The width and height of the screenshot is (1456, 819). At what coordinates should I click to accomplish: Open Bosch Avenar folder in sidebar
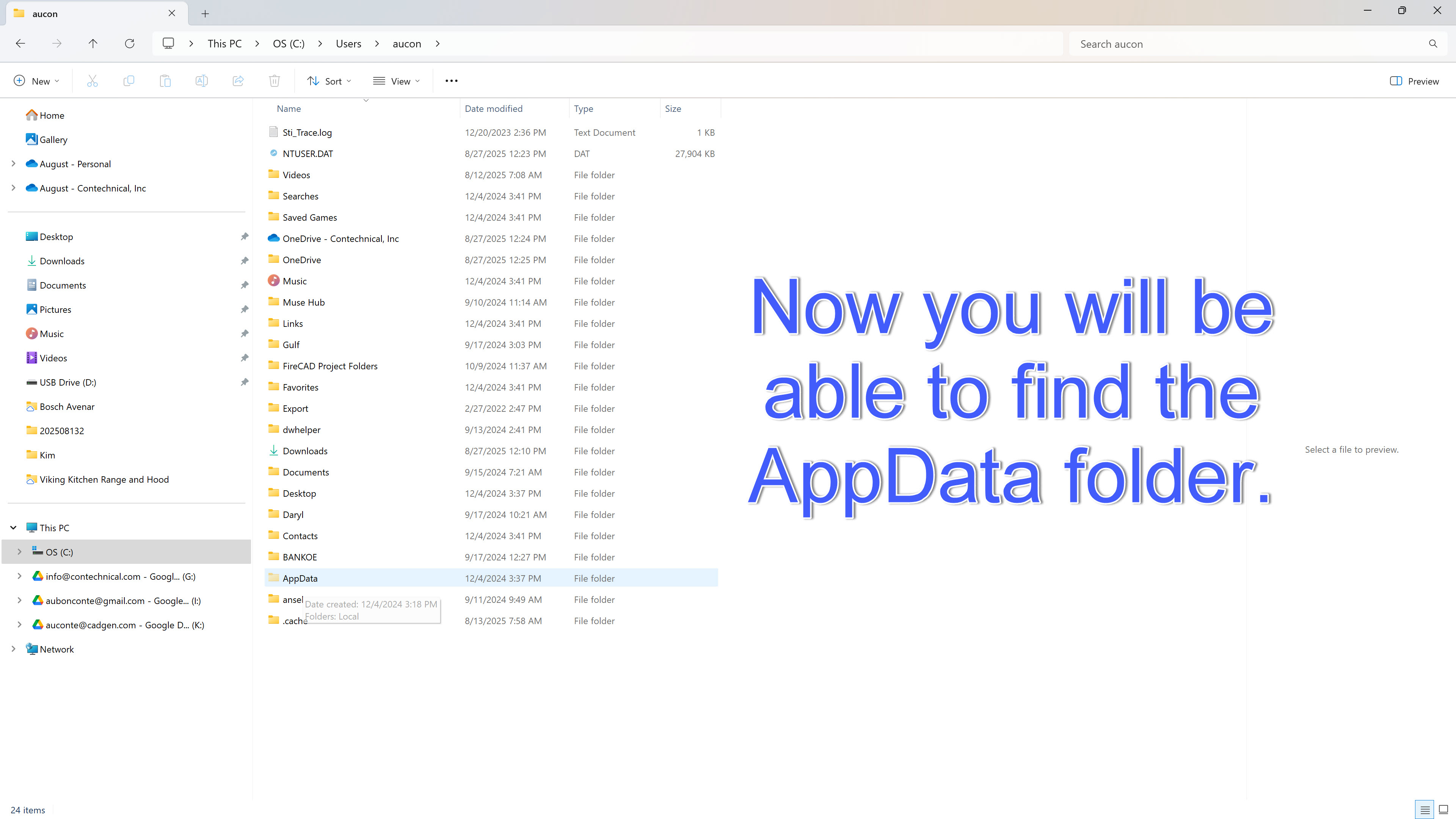(61, 407)
